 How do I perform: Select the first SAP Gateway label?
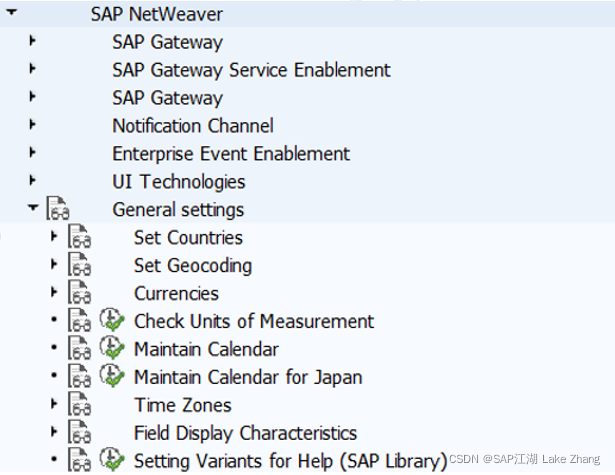(167, 42)
